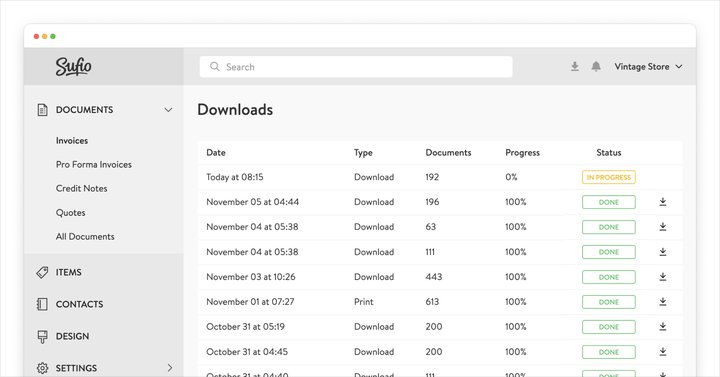
Task: Click the Downloads page heading
Action: click(x=235, y=110)
